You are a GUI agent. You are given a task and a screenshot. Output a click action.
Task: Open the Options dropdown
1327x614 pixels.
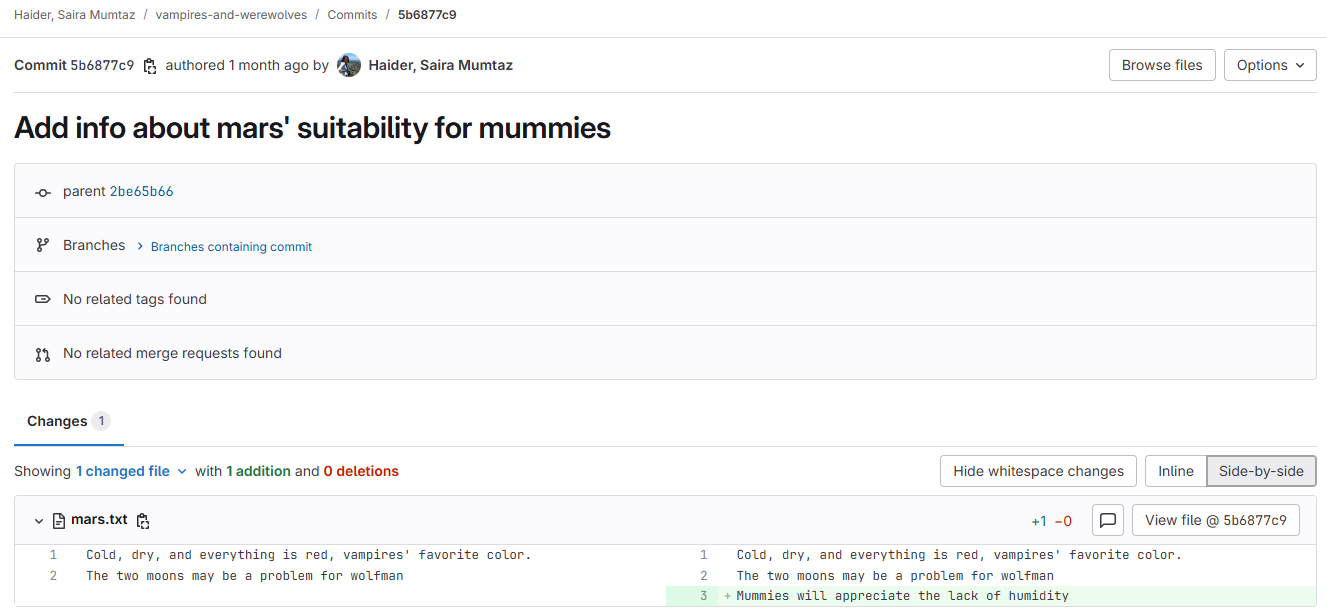(x=1270, y=65)
